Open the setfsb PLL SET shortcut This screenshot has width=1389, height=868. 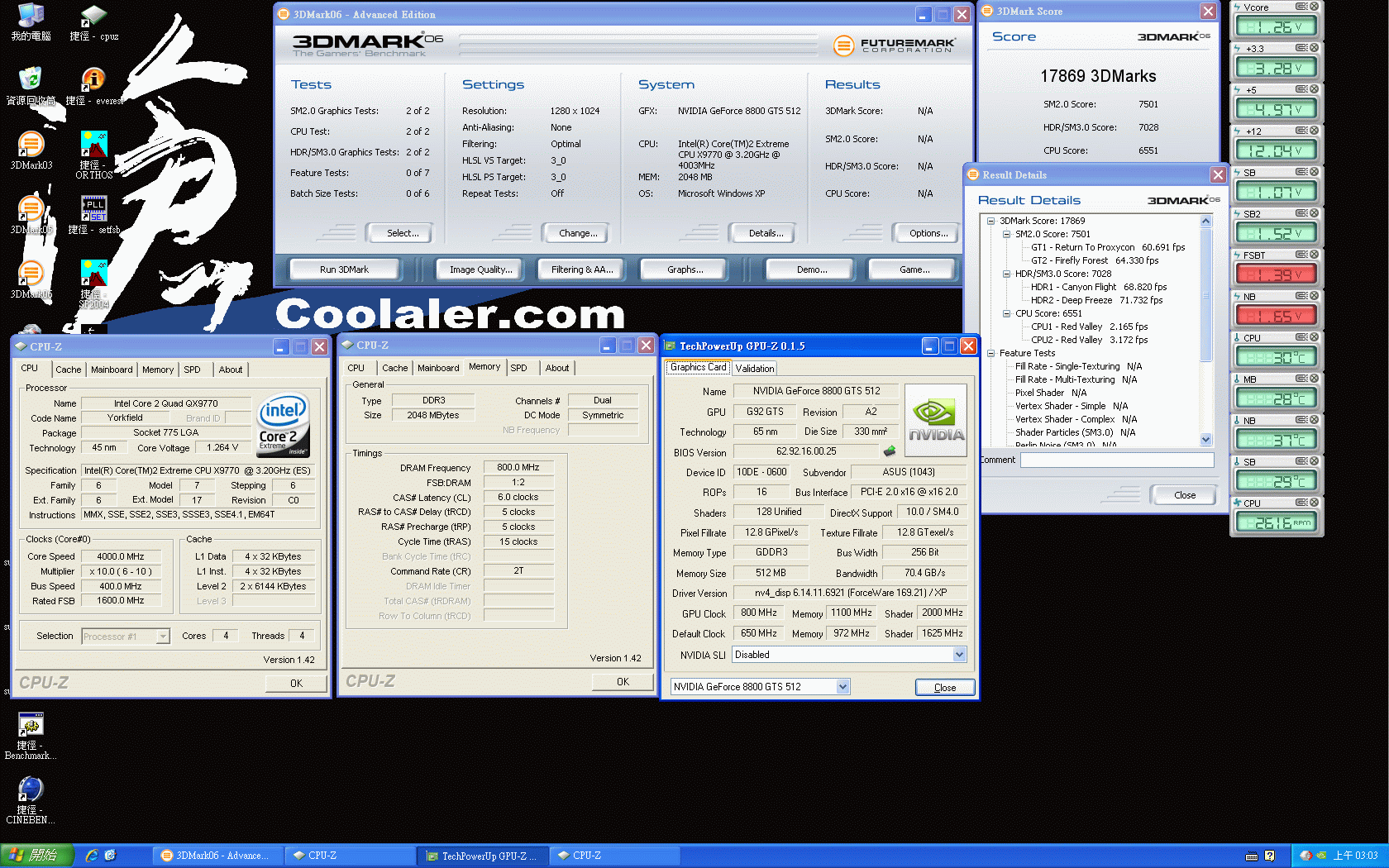(x=93, y=210)
